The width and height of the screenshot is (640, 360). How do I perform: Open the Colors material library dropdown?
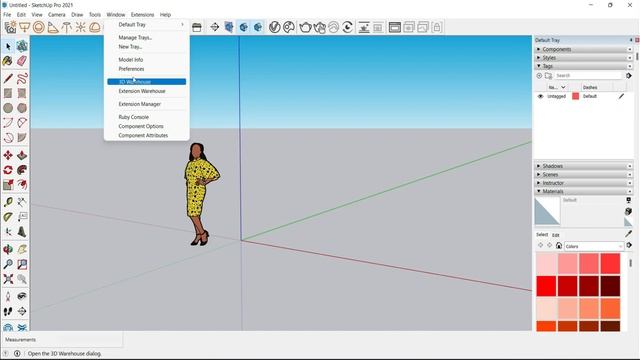[593, 246]
